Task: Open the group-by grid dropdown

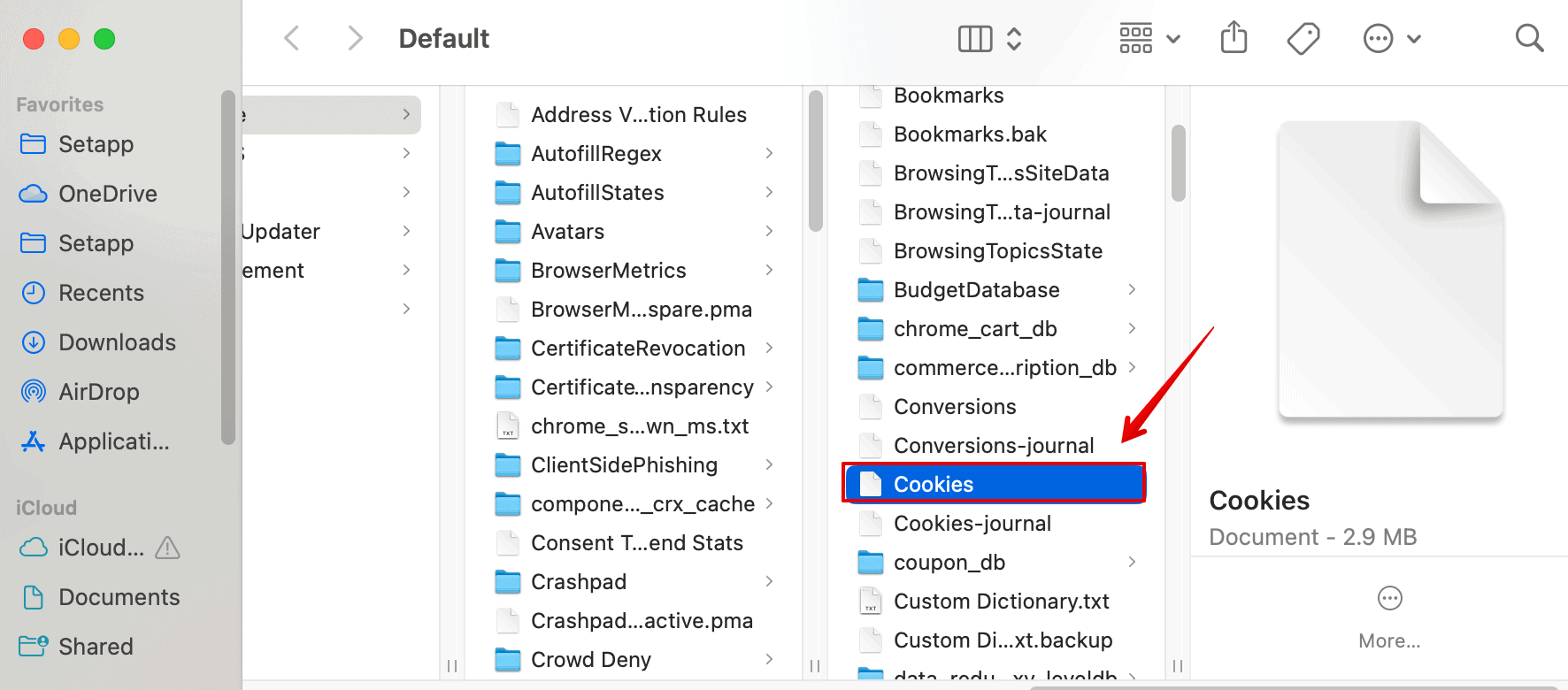Action: pyautogui.click(x=1149, y=39)
